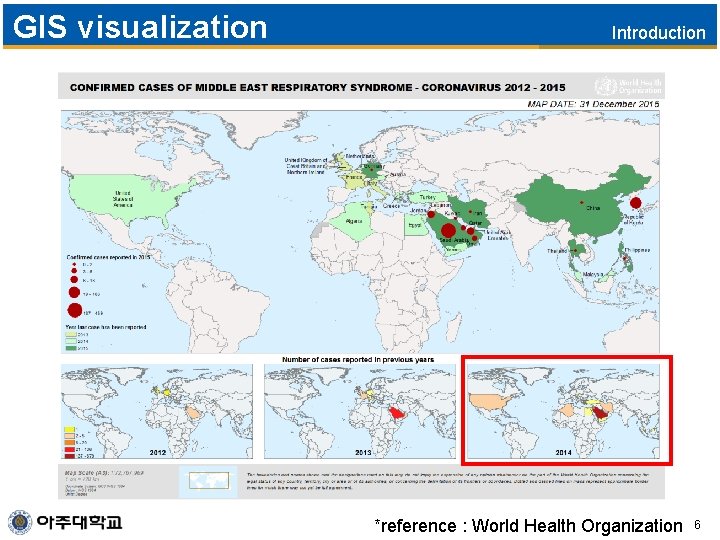Image resolution: width=720 pixels, height=540 pixels.
Task: Click the 'Algeria' country label
Action: [x=354, y=221]
